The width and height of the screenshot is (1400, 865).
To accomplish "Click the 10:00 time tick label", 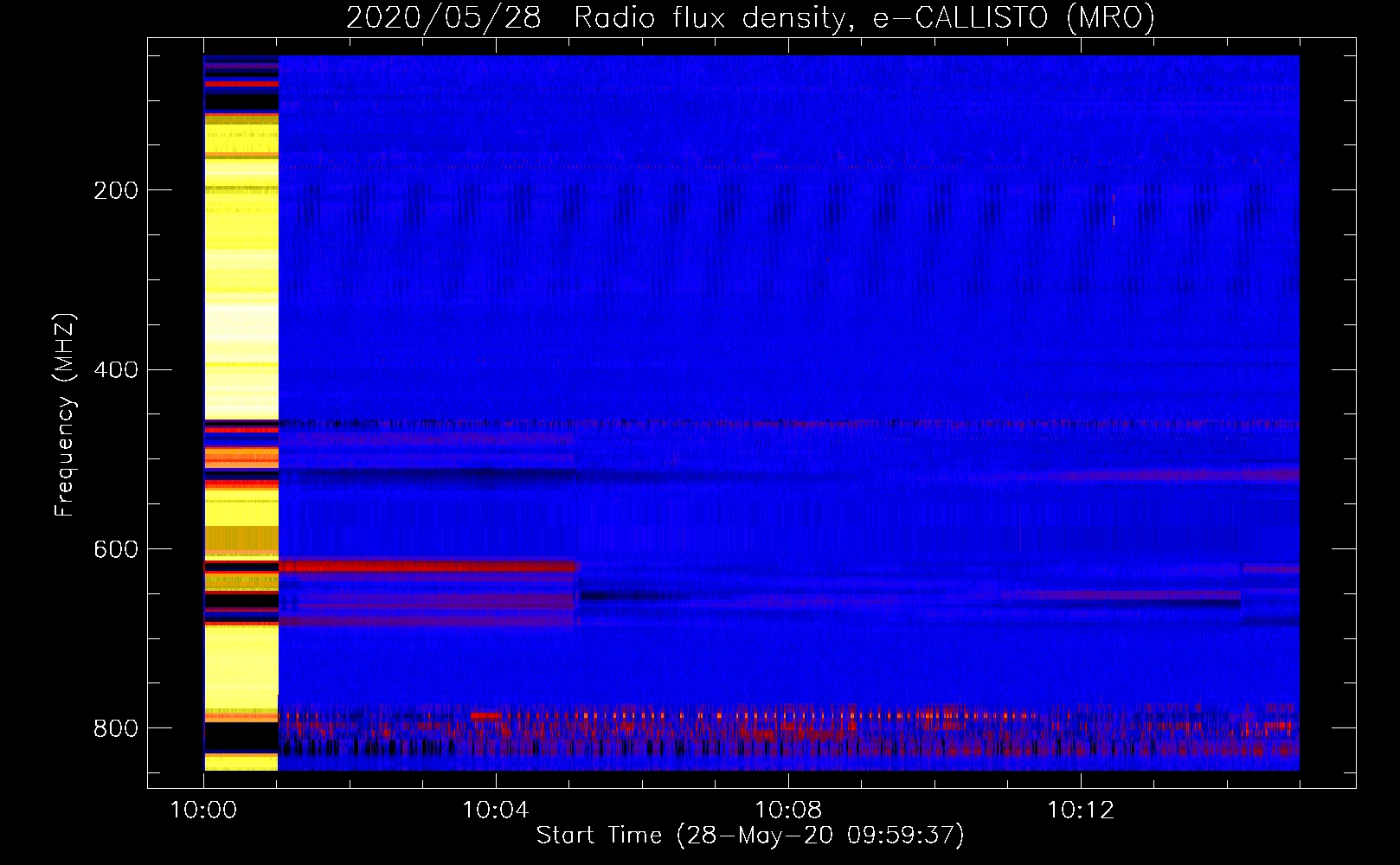I will pos(203,811).
